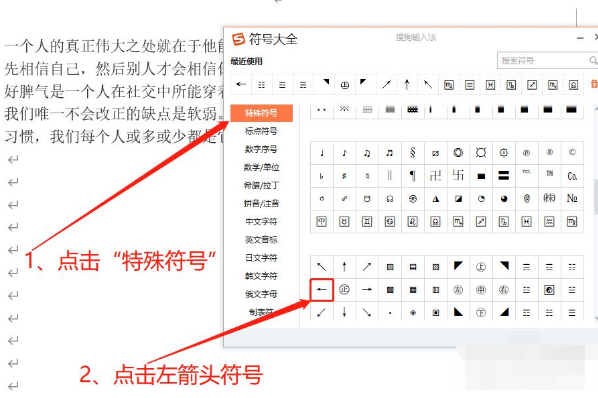Insert the Taurus ♉ zodiac symbol

(344, 221)
